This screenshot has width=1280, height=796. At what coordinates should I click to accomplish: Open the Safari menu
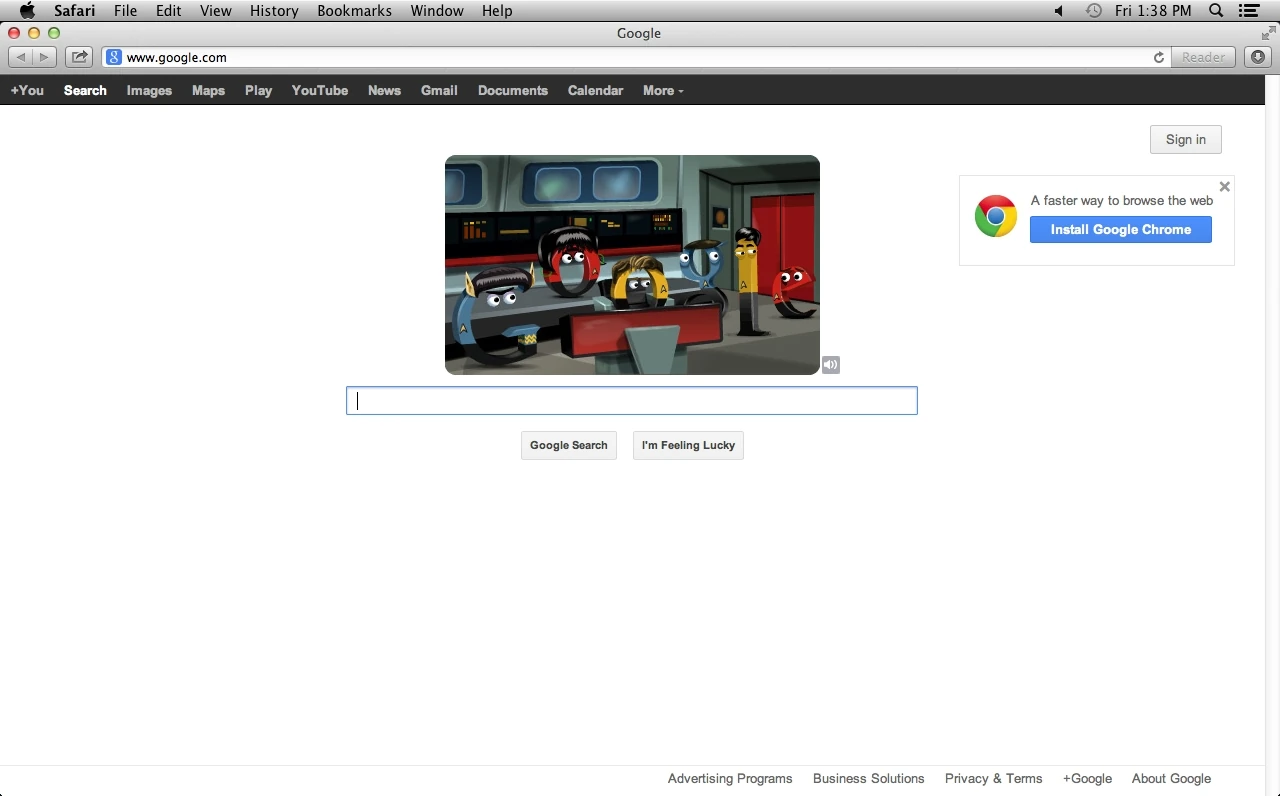[75, 11]
